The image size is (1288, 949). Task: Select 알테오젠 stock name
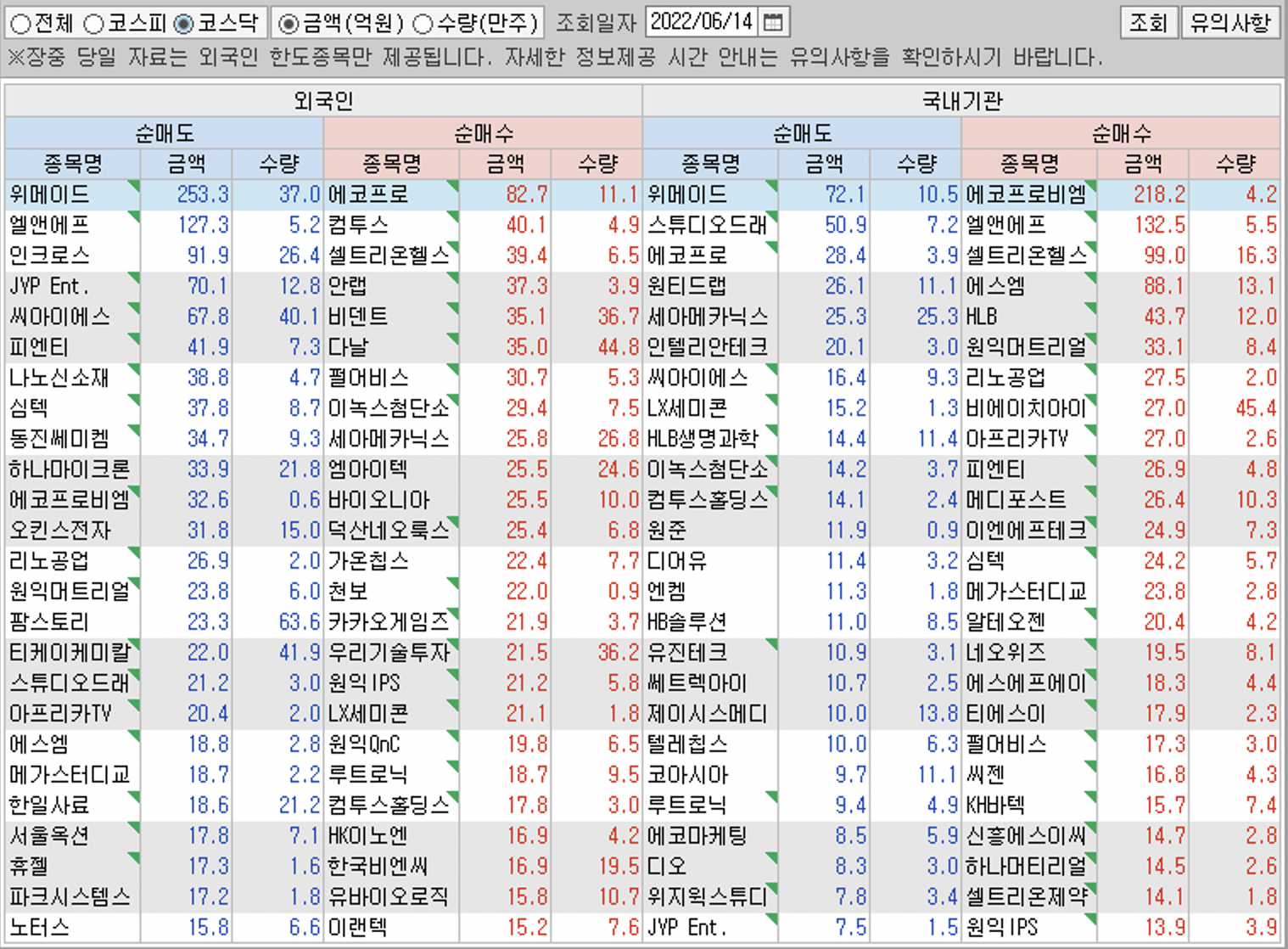click(1006, 622)
